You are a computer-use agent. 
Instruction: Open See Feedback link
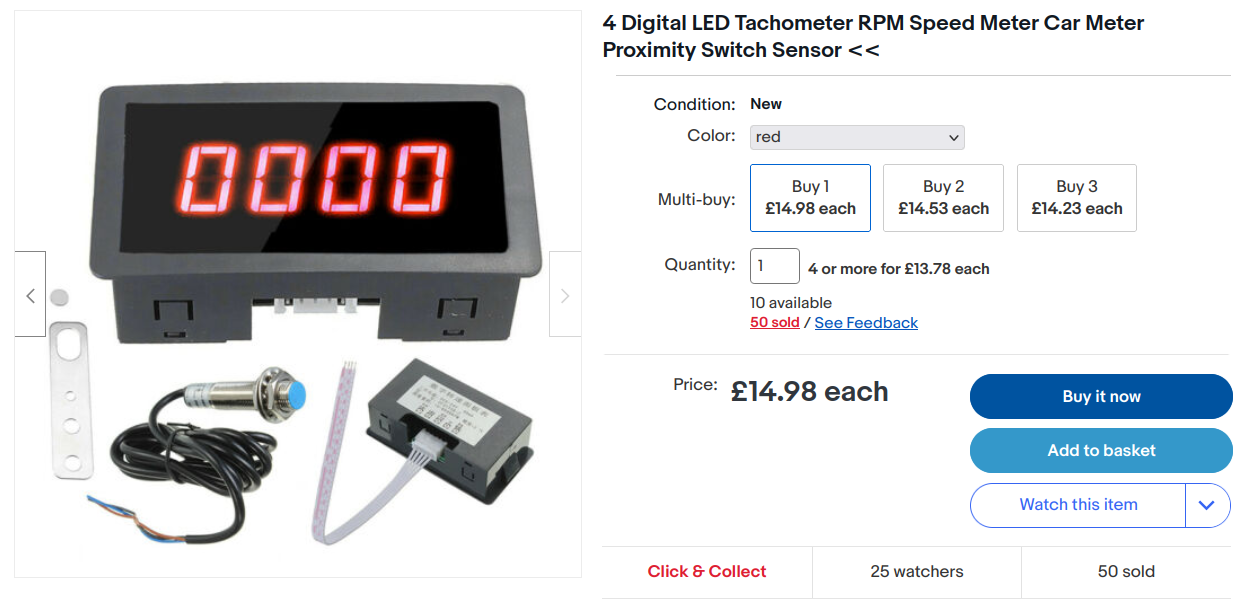[x=866, y=323]
